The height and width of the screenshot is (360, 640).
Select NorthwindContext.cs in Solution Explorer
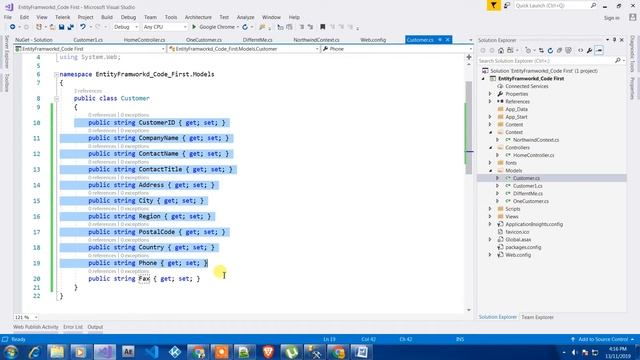[x=536, y=140]
